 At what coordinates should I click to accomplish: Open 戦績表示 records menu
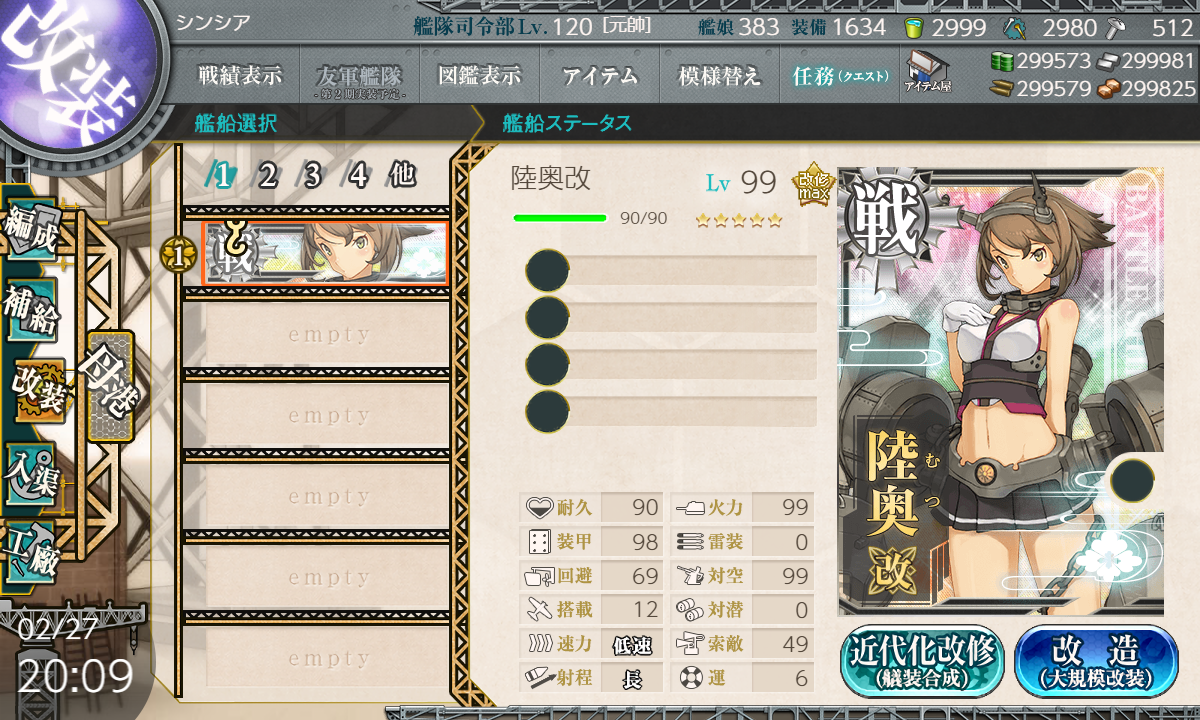click(239, 75)
